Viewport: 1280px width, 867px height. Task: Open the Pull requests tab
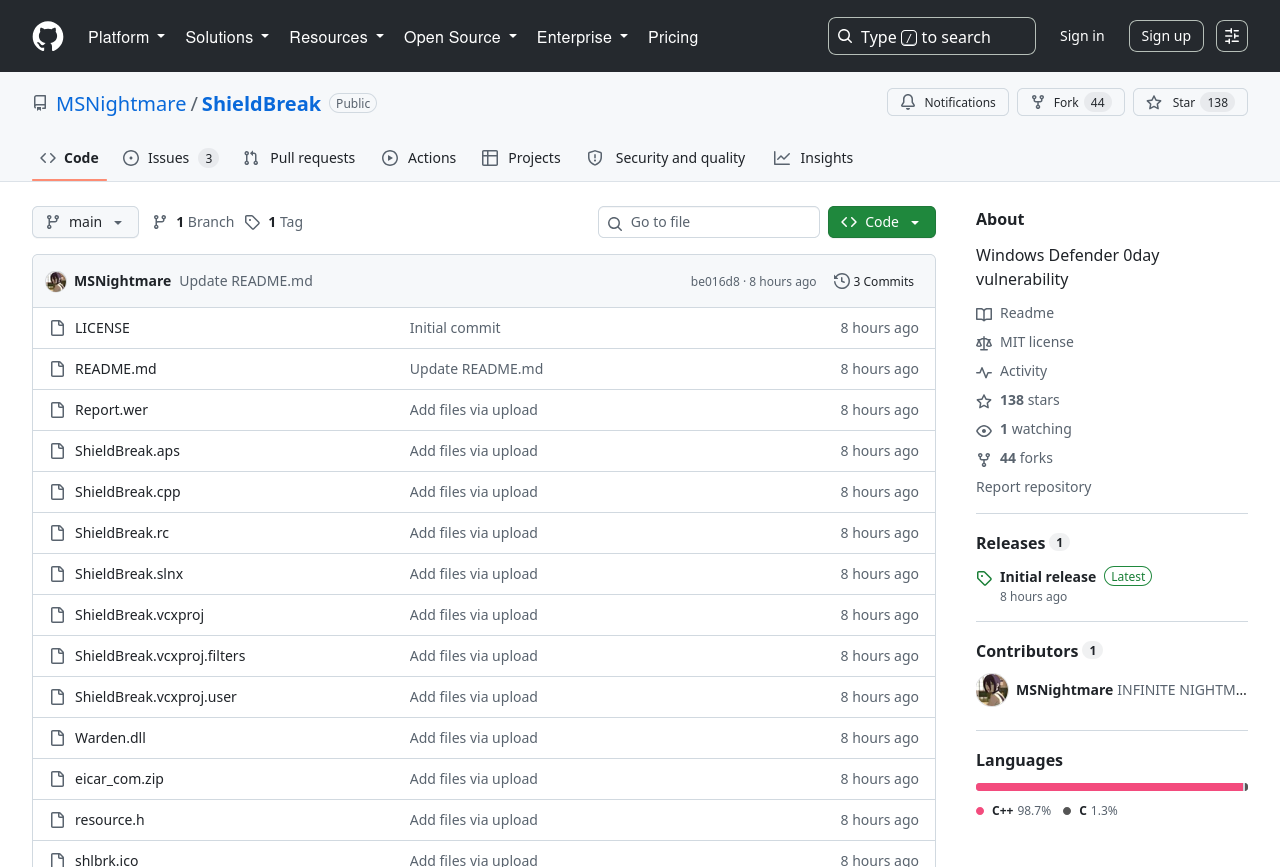pyautogui.click(x=299, y=158)
